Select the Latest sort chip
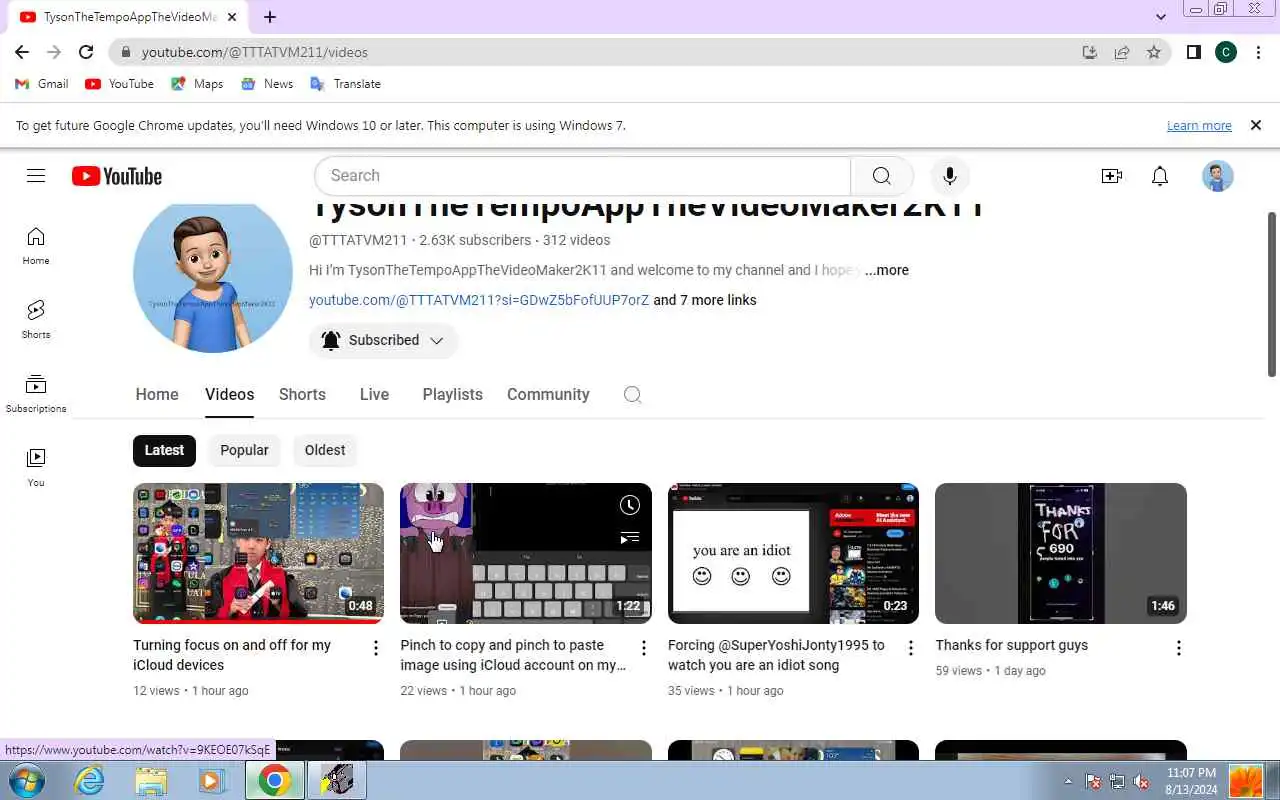Screen dimensions: 1280x800 (x=164, y=450)
